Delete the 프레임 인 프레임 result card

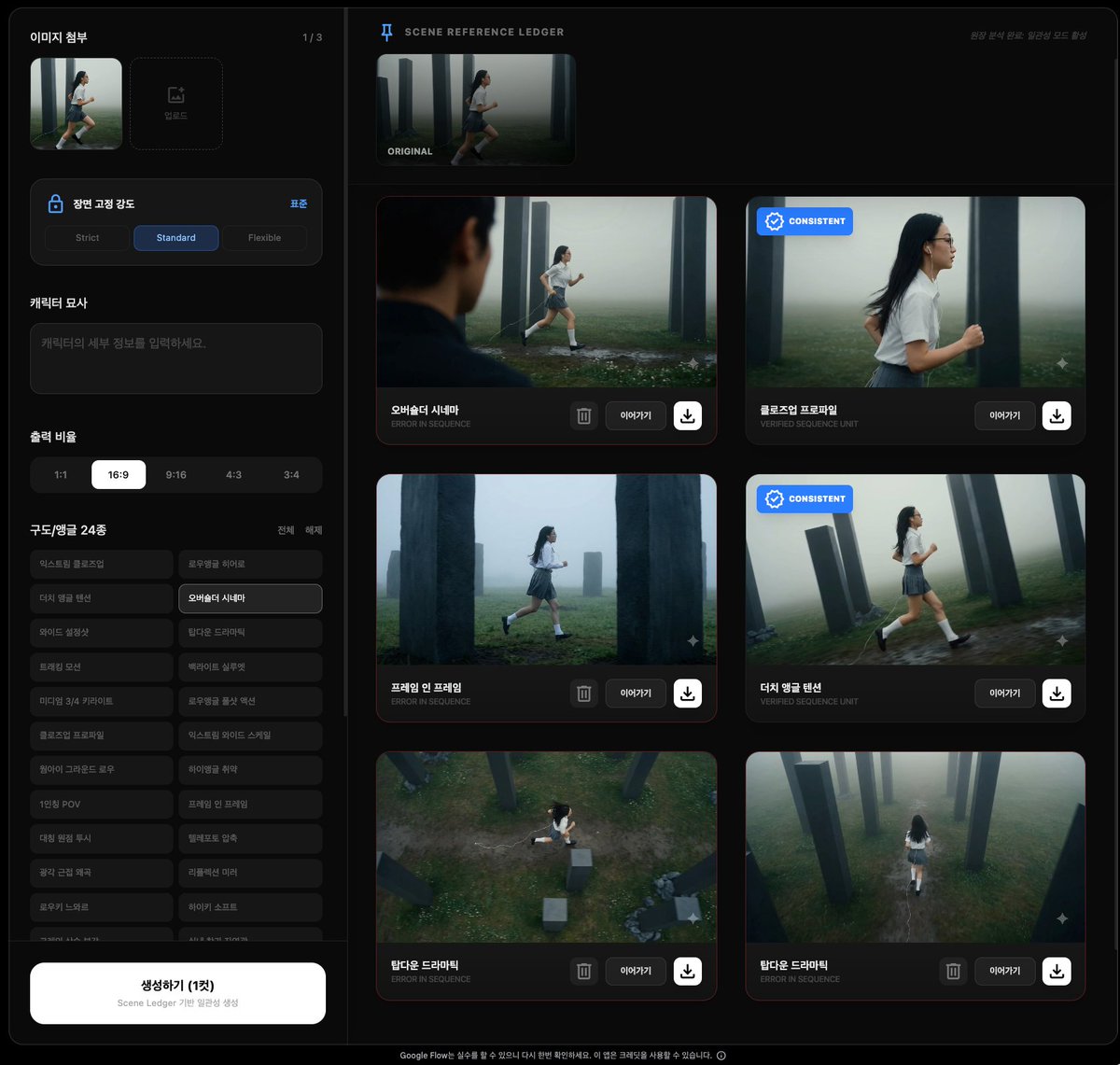(584, 693)
